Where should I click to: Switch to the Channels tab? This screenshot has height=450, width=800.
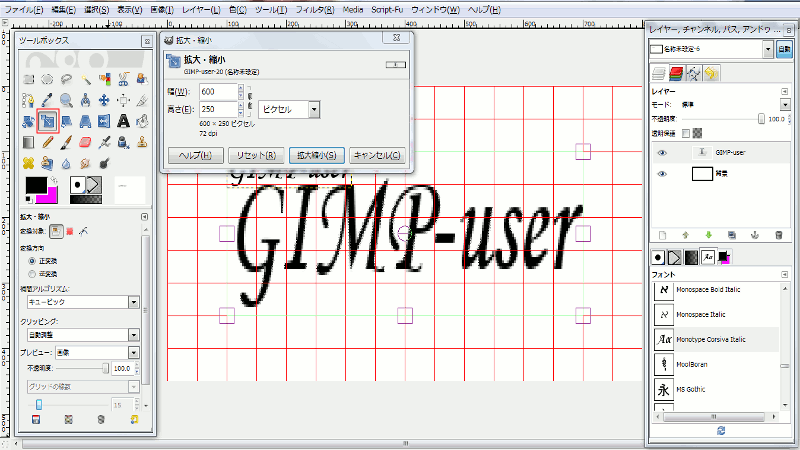pyautogui.click(x=676, y=74)
